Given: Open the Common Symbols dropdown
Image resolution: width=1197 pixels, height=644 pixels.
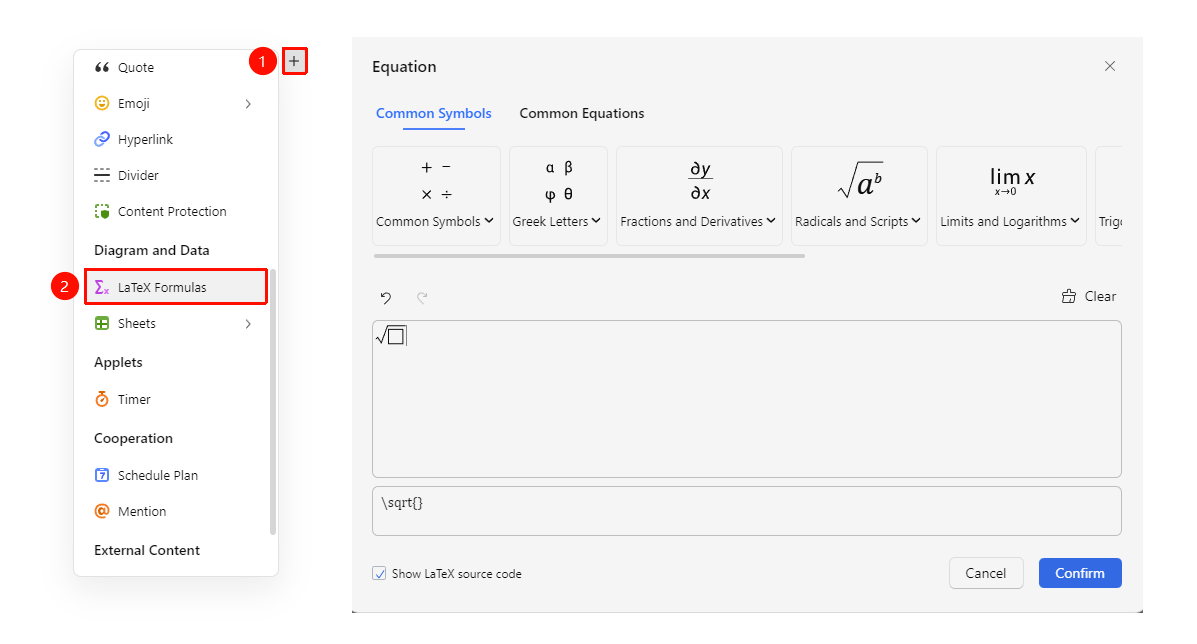Looking at the screenshot, I should 436,196.
